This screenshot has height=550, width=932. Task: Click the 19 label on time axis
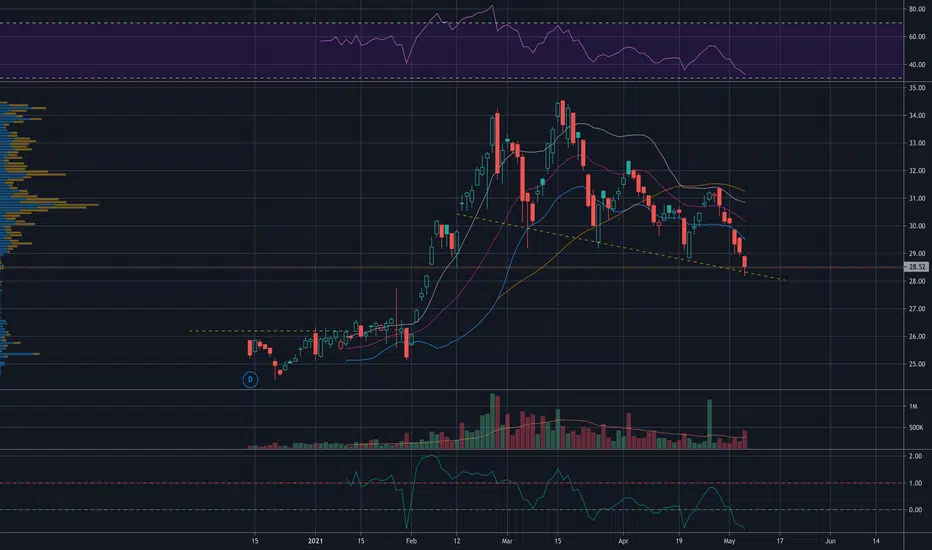tap(679, 541)
